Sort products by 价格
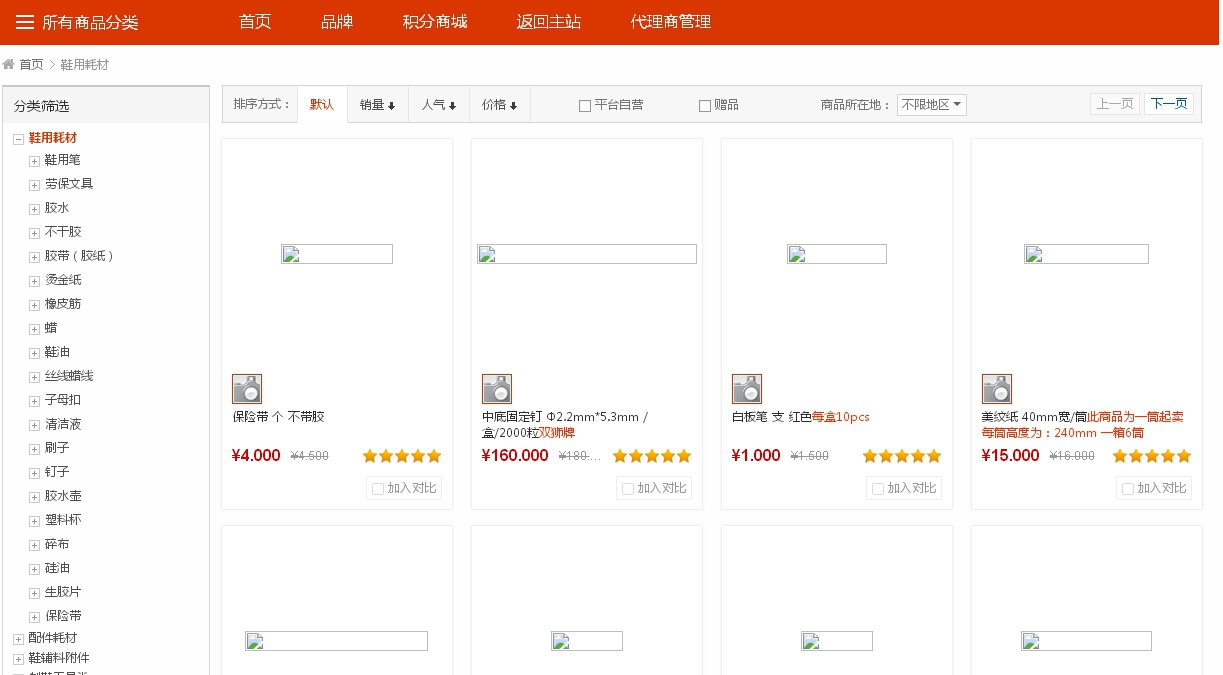 click(x=500, y=105)
